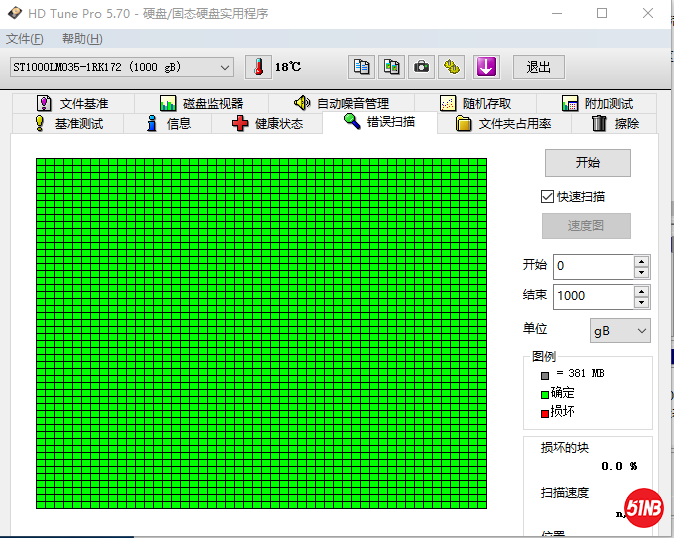Open options with gear-wrench icon
Image resolution: width=674 pixels, height=538 pixels.
pos(451,67)
